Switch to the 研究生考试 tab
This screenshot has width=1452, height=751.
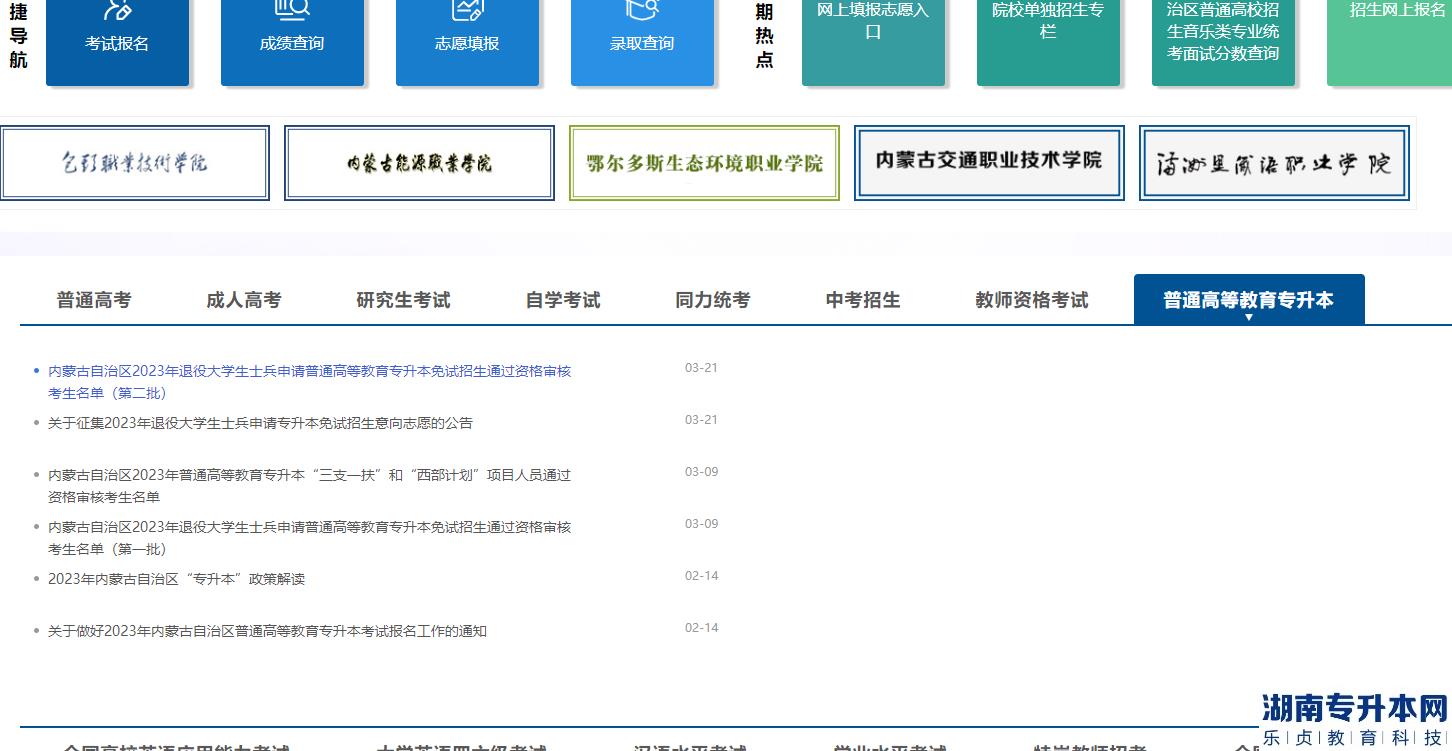pos(404,300)
